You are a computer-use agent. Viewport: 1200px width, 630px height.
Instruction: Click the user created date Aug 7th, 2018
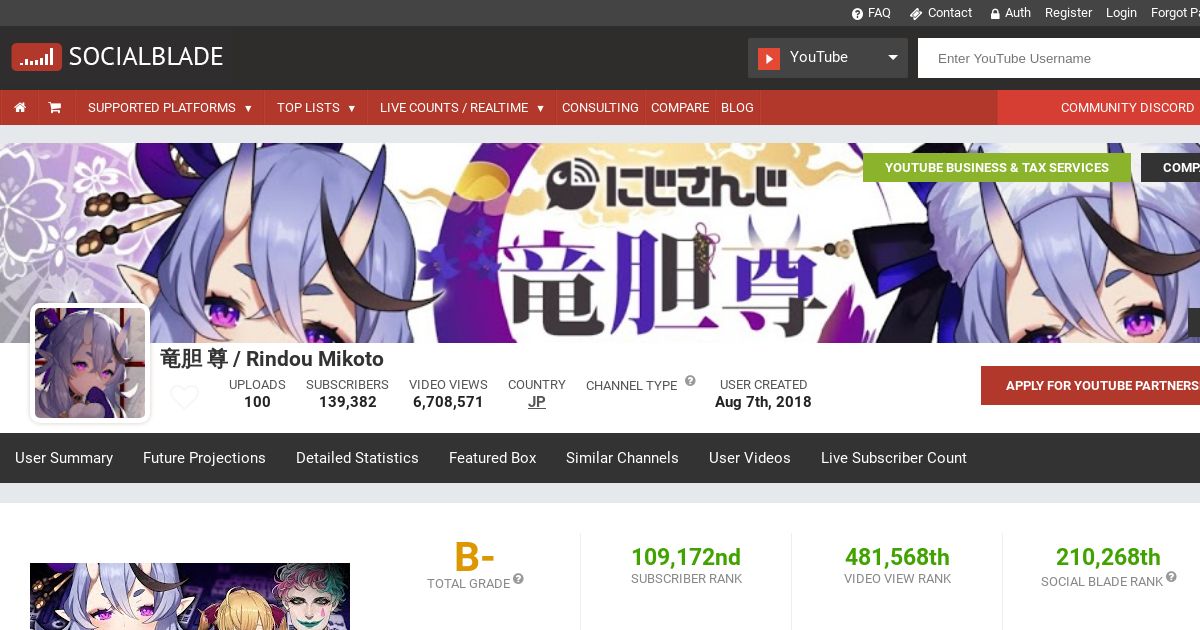763,402
